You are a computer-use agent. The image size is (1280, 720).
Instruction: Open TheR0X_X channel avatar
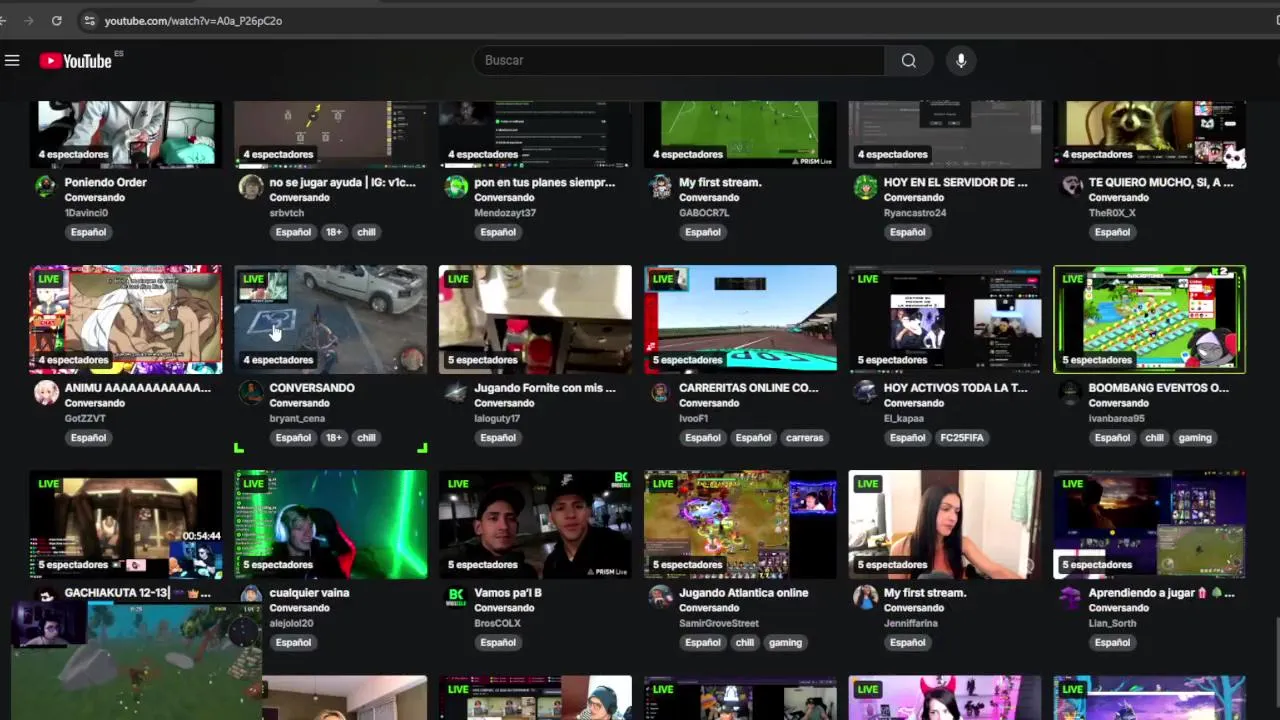click(x=1071, y=187)
